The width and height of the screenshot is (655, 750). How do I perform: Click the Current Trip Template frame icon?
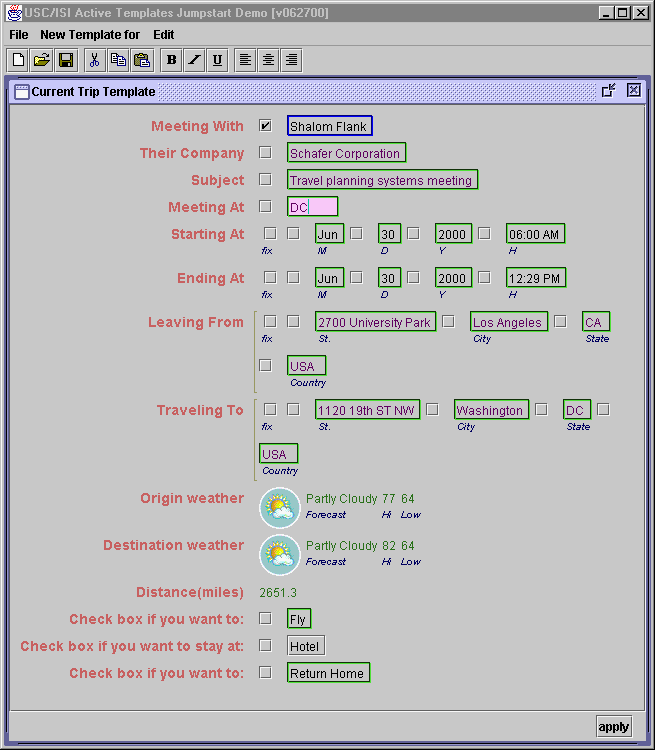tap(22, 91)
